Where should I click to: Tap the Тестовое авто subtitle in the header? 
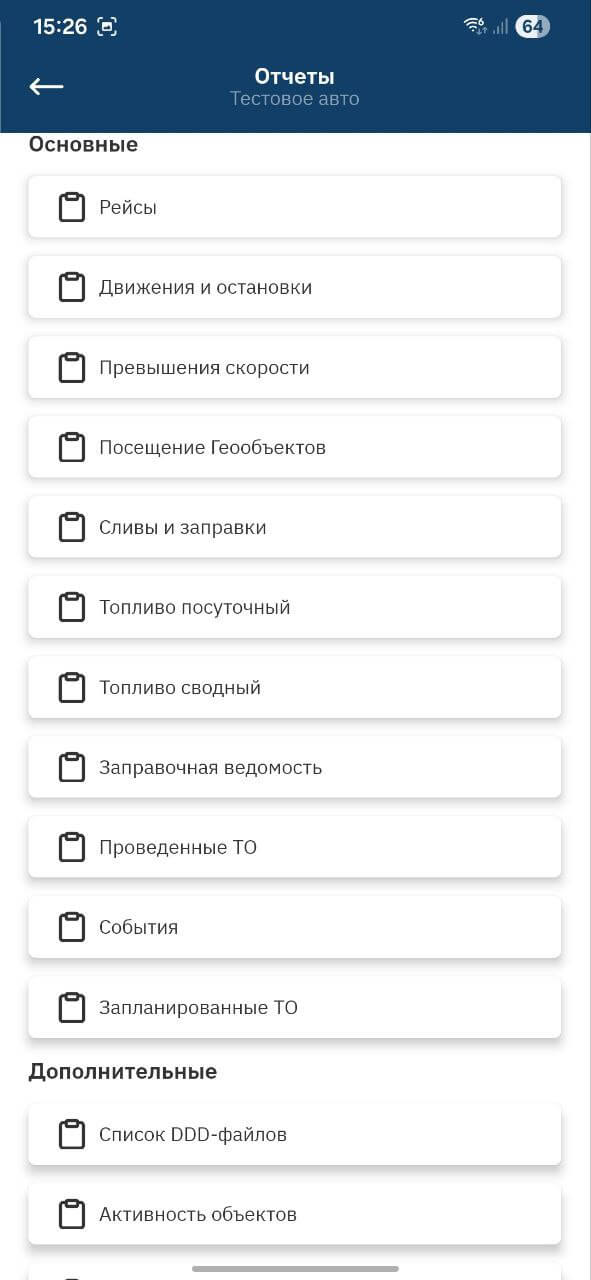[295, 98]
